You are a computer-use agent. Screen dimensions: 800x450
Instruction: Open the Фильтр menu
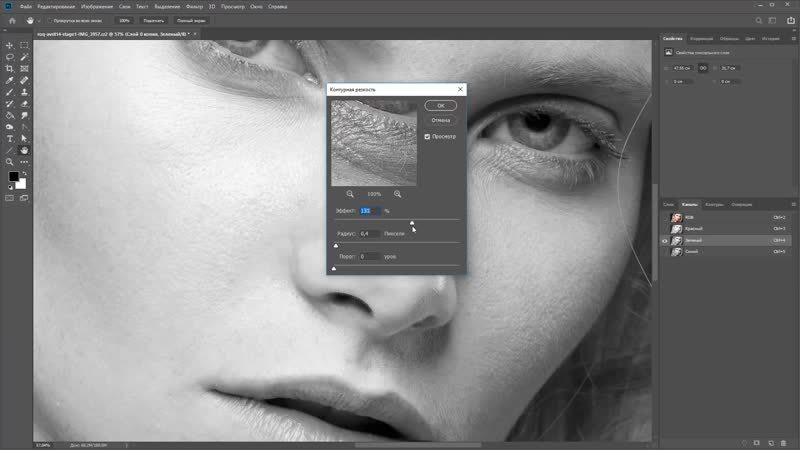(194, 6)
